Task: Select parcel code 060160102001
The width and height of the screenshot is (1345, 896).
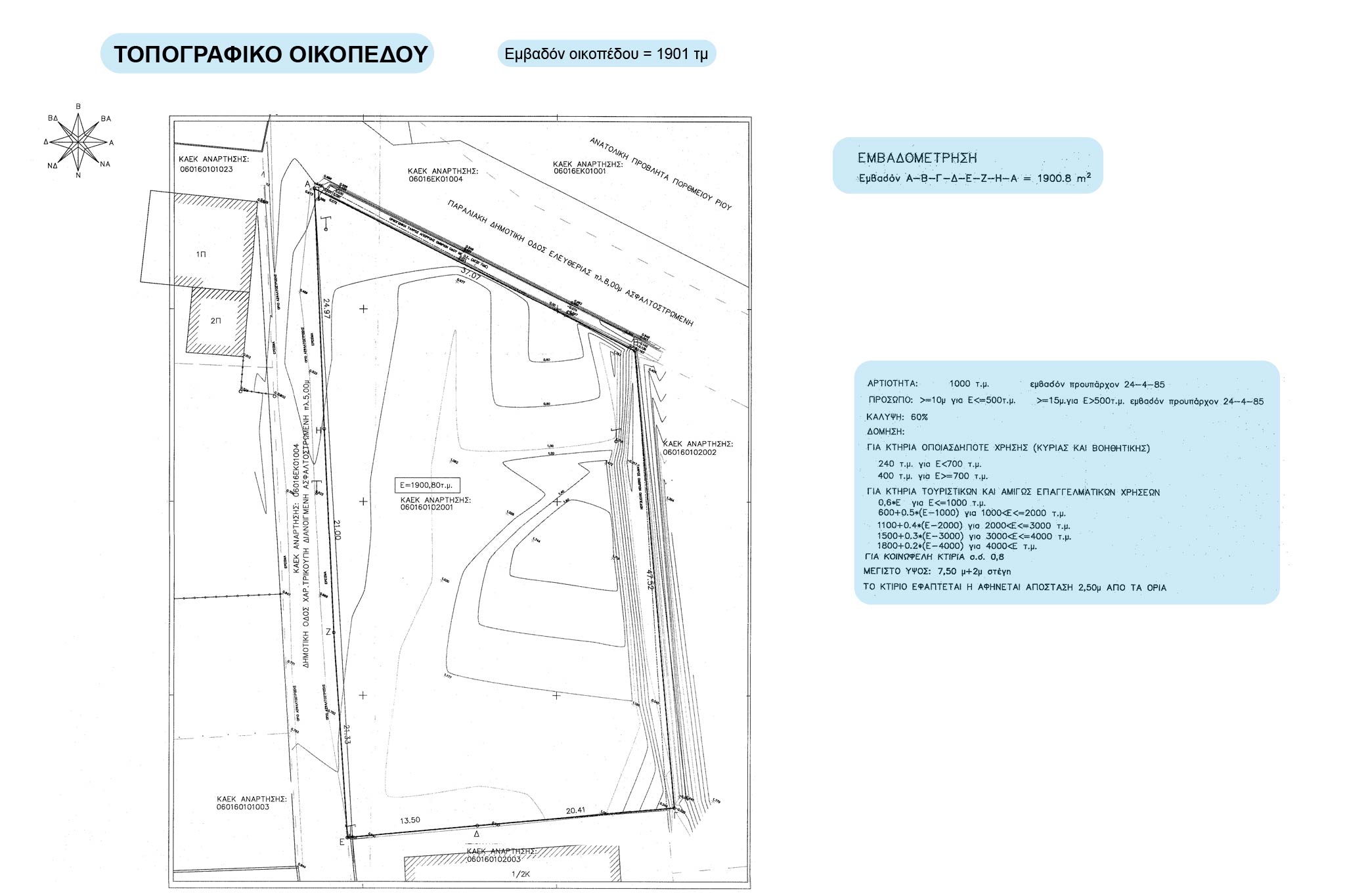Action: (x=427, y=507)
